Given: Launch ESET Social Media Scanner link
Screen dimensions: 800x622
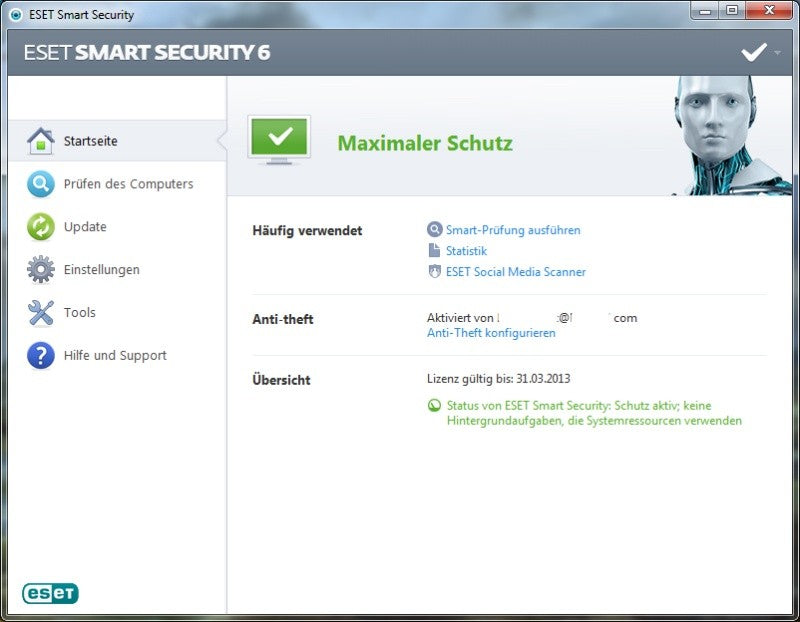Looking at the screenshot, I should pos(516,271).
